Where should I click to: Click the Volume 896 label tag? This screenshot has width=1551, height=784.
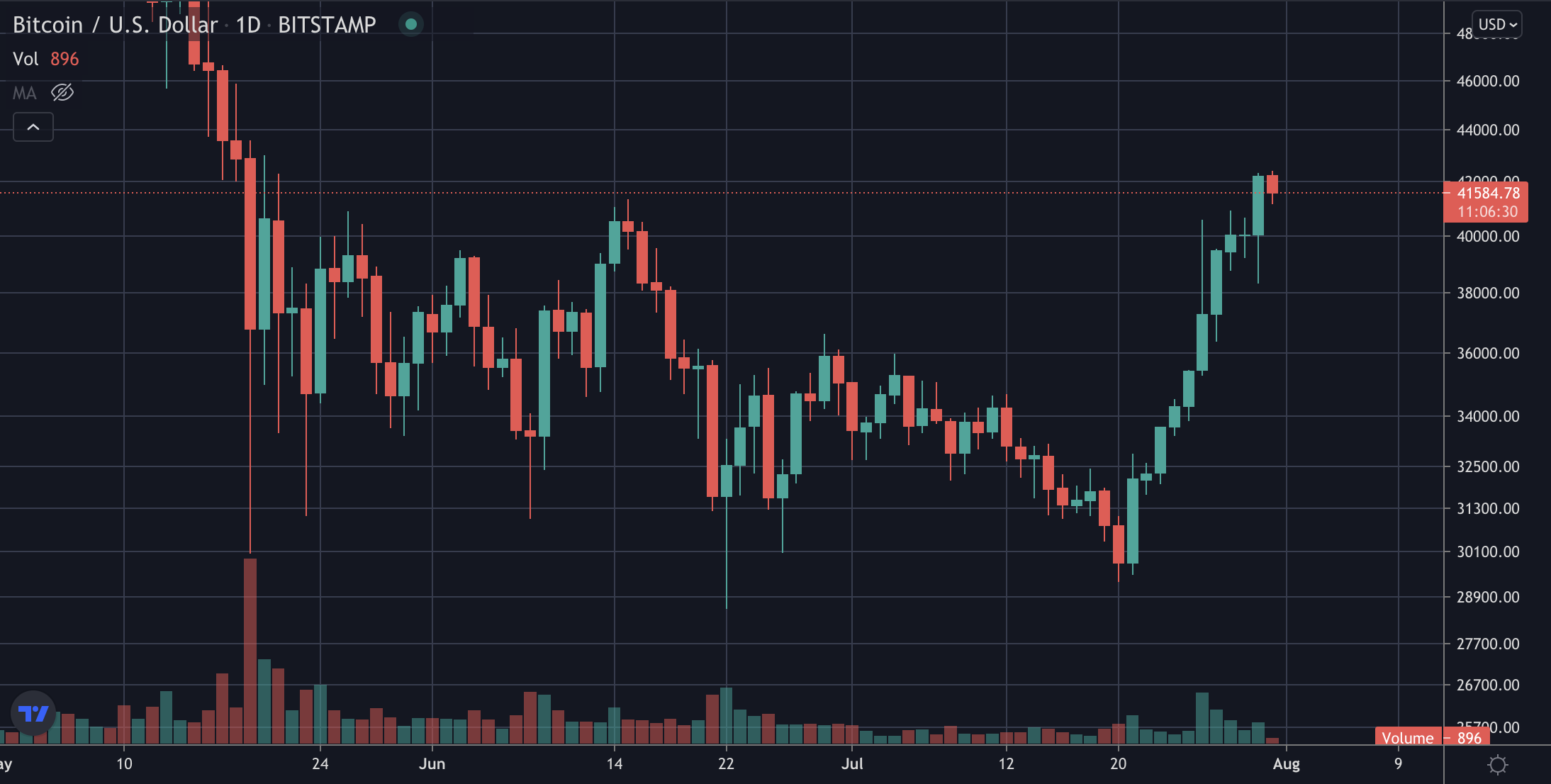point(1432,737)
